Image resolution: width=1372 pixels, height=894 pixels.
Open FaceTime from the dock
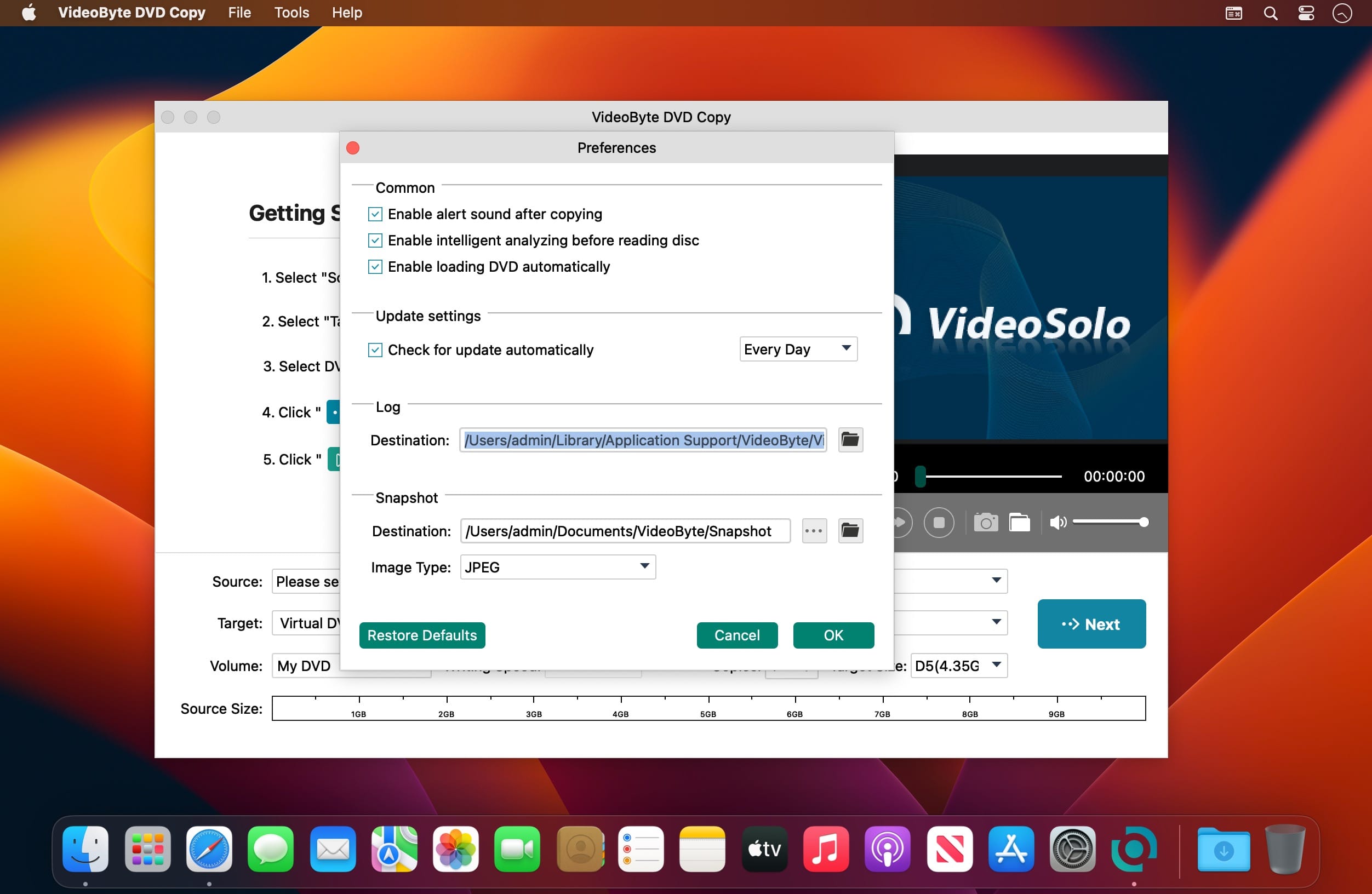coord(517,849)
